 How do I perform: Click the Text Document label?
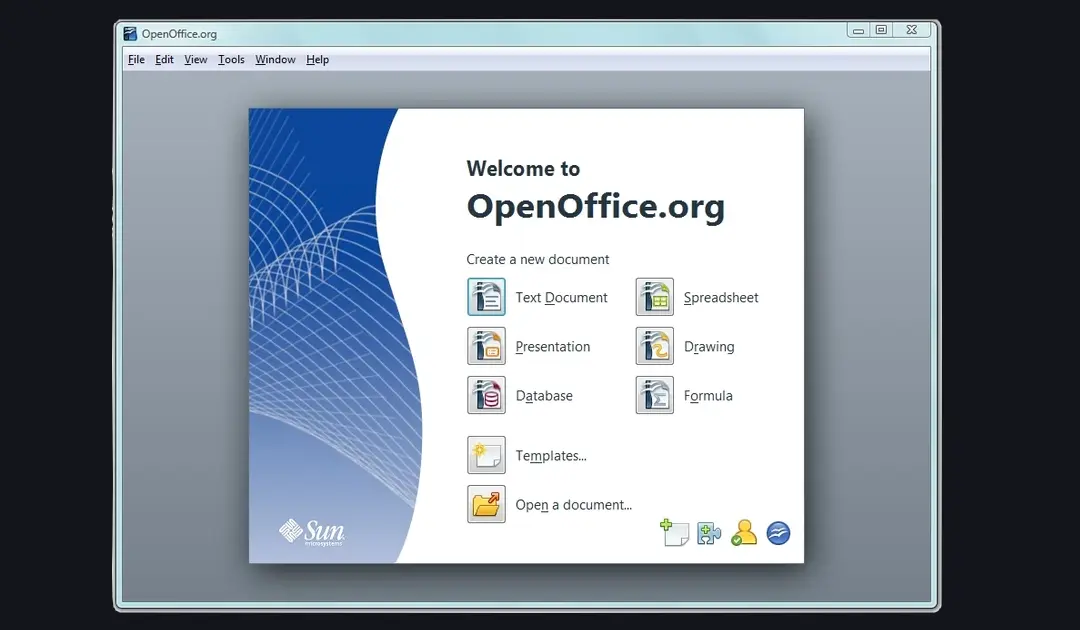point(561,297)
